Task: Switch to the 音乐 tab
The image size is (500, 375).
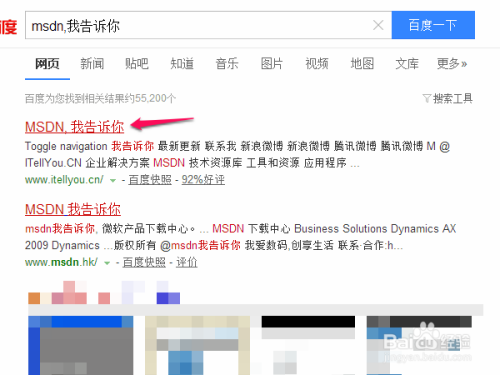Action: 227,63
